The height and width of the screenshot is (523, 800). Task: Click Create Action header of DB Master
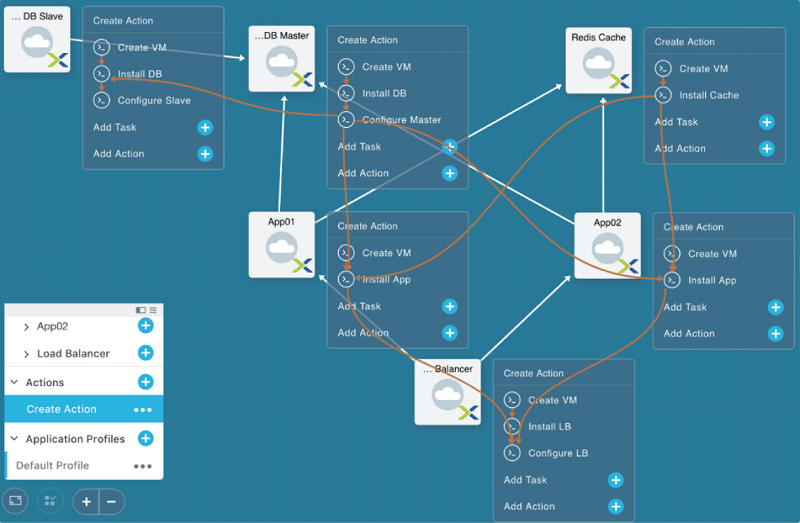367,40
